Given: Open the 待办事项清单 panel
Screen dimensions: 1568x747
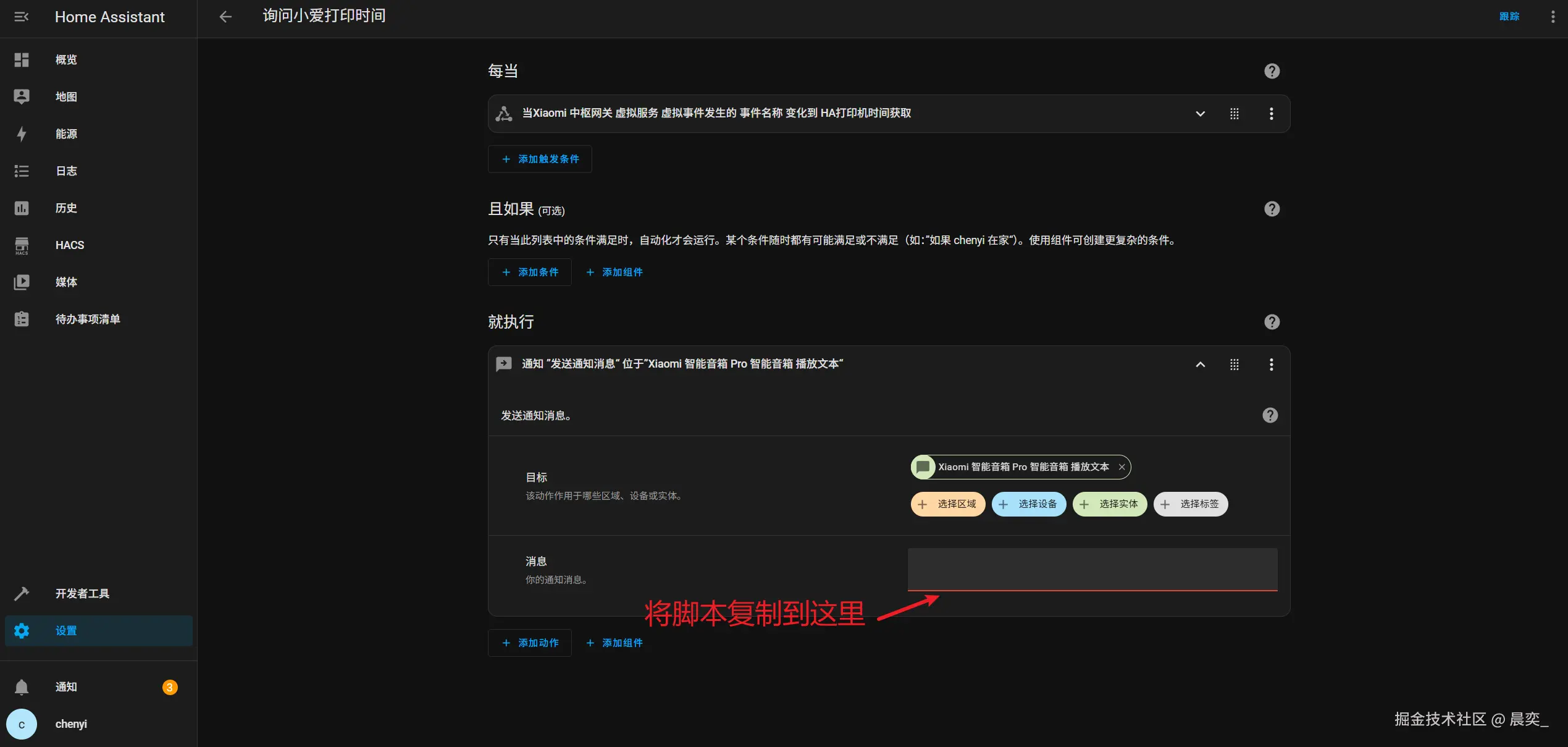Looking at the screenshot, I should point(88,319).
